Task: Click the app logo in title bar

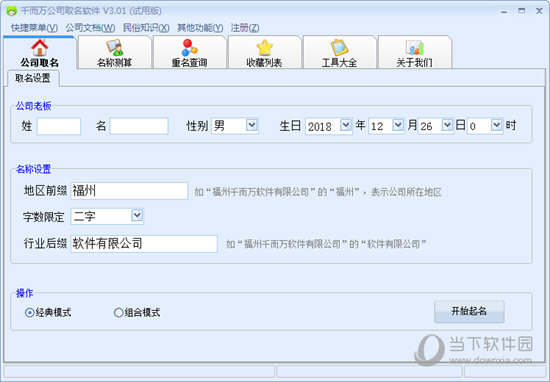Action: click(x=12, y=11)
